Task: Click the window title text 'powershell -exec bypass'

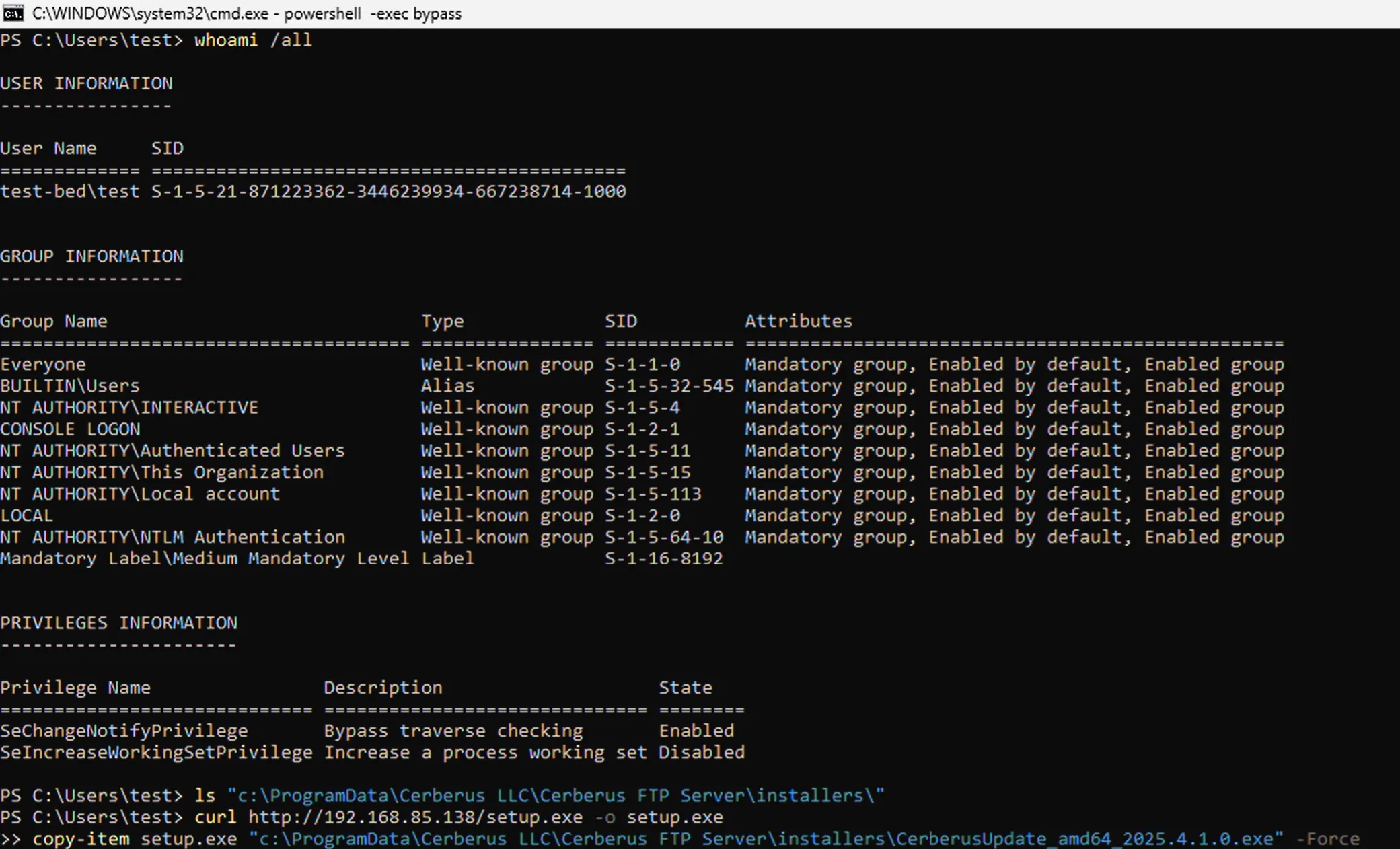Action: click(x=372, y=13)
